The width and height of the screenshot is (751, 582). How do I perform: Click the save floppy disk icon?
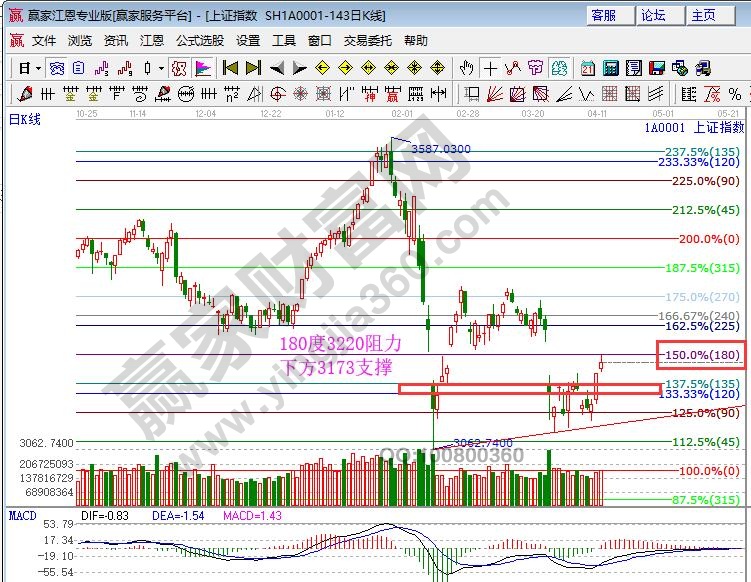click(x=656, y=68)
